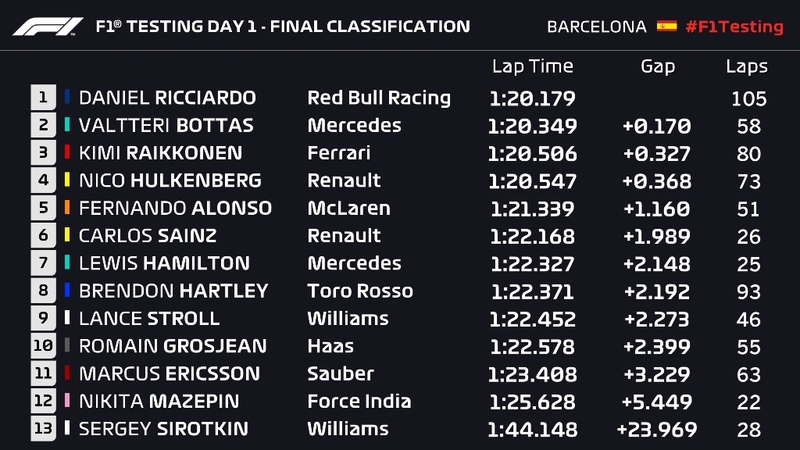
Task: Select the position 4 number box
Action: (43, 181)
